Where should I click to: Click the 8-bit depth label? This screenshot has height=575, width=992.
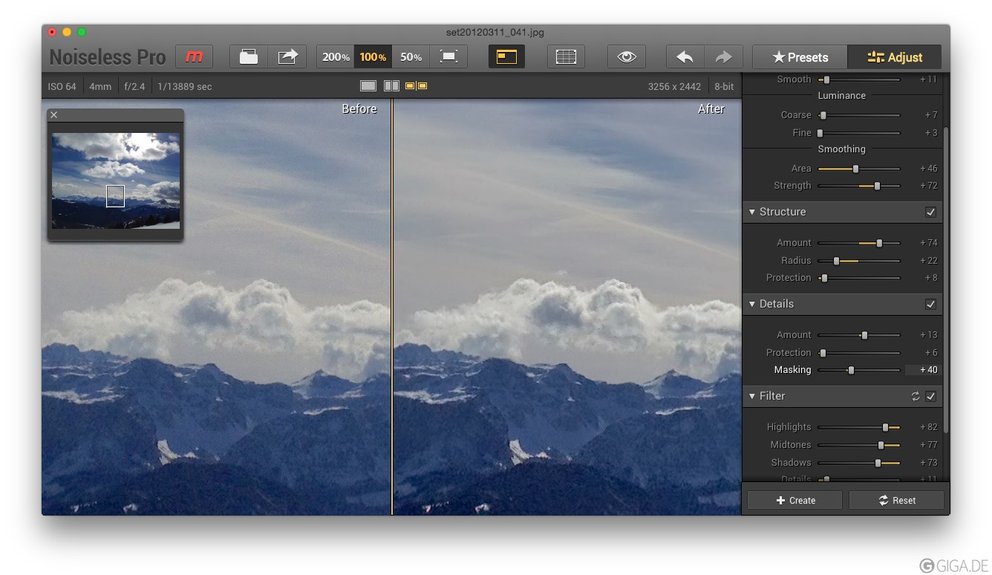pyautogui.click(x=724, y=87)
